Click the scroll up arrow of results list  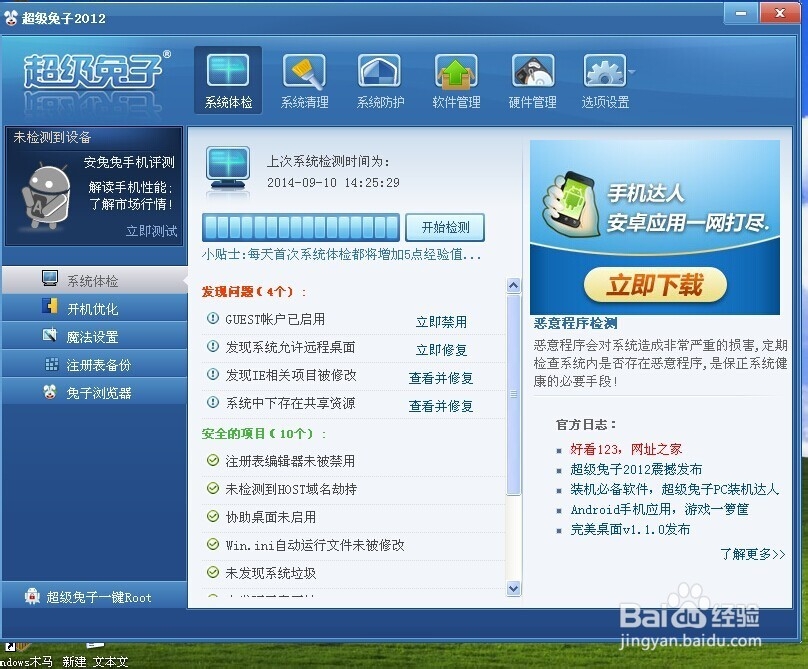pyautogui.click(x=513, y=286)
